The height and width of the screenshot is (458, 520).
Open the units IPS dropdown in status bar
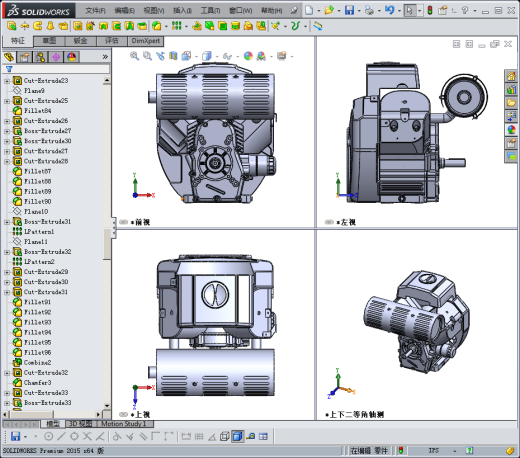click(x=455, y=451)
